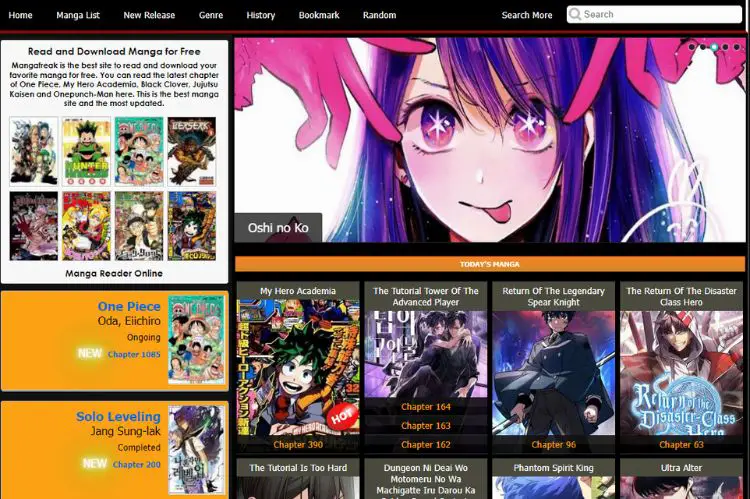Browse by Genre in the top navigation
Image resolution: width=750 pixels, height=499 pixels.
pyautogui.click(x=211, y=15)
